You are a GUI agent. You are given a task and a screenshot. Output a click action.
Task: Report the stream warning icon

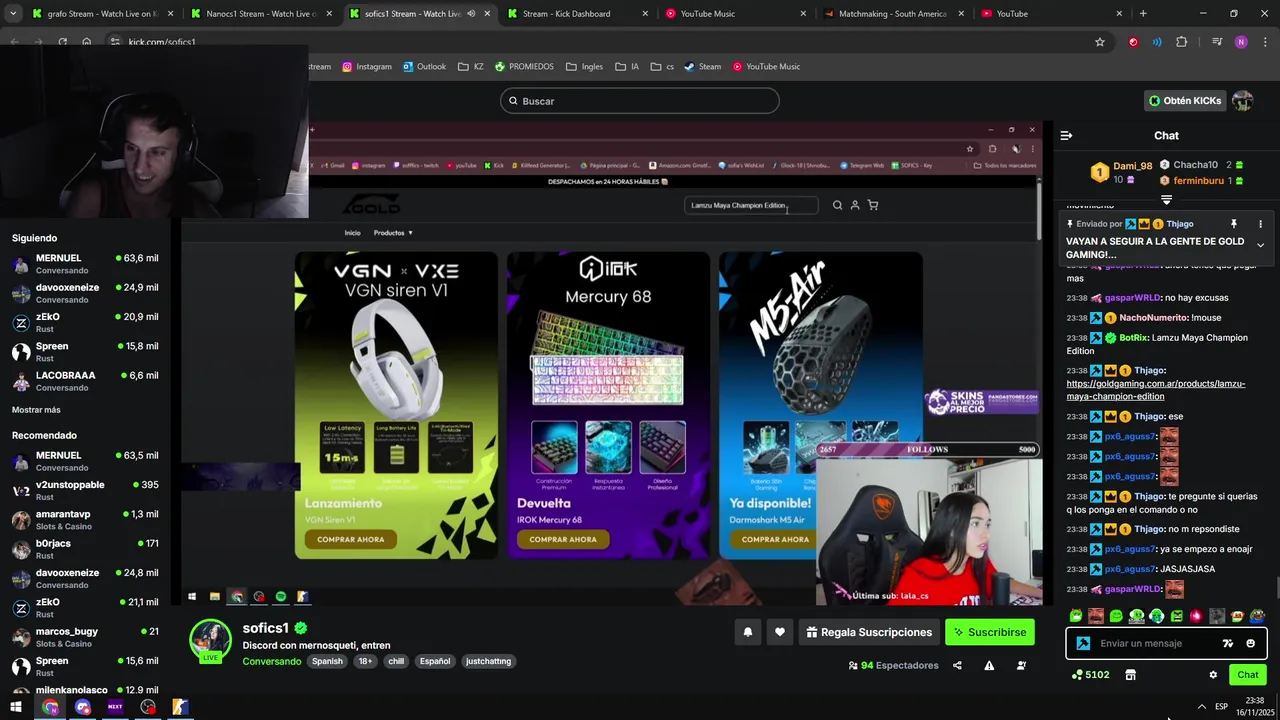(x=989, y=665)
